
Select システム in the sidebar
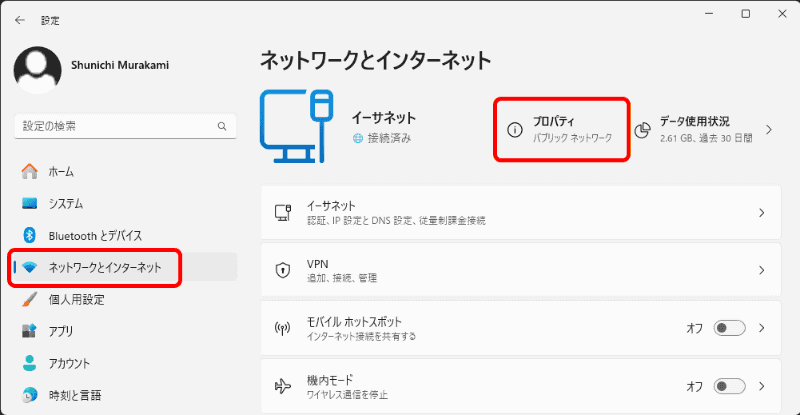point(125,204)
